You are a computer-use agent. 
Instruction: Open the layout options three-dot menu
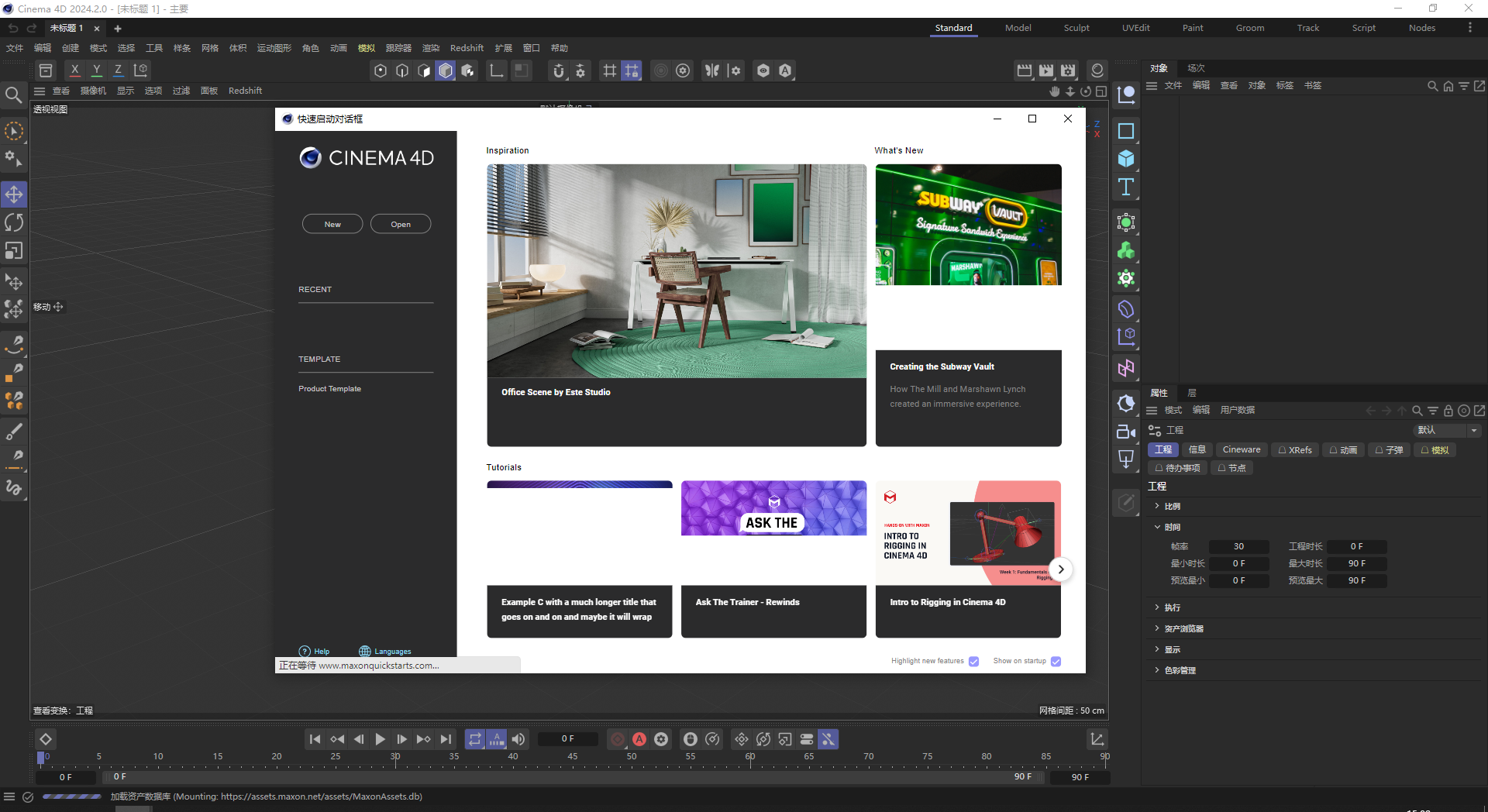click(x=1469, y=28)
